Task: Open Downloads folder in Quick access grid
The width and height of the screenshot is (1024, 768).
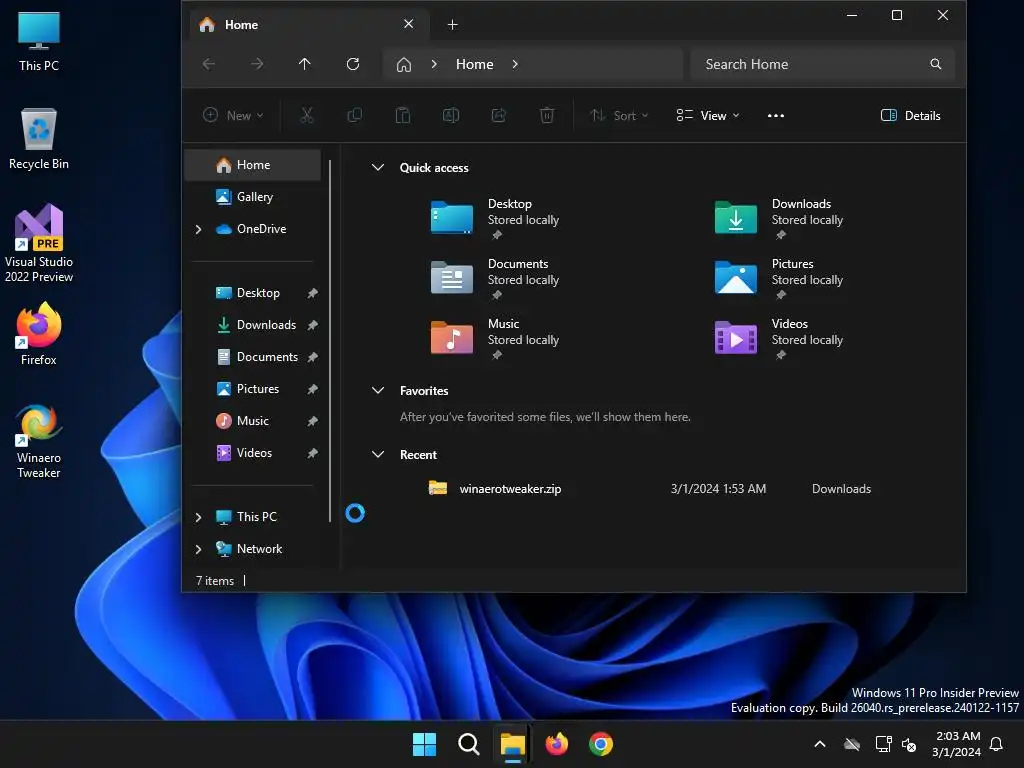Action: [780, 218]
